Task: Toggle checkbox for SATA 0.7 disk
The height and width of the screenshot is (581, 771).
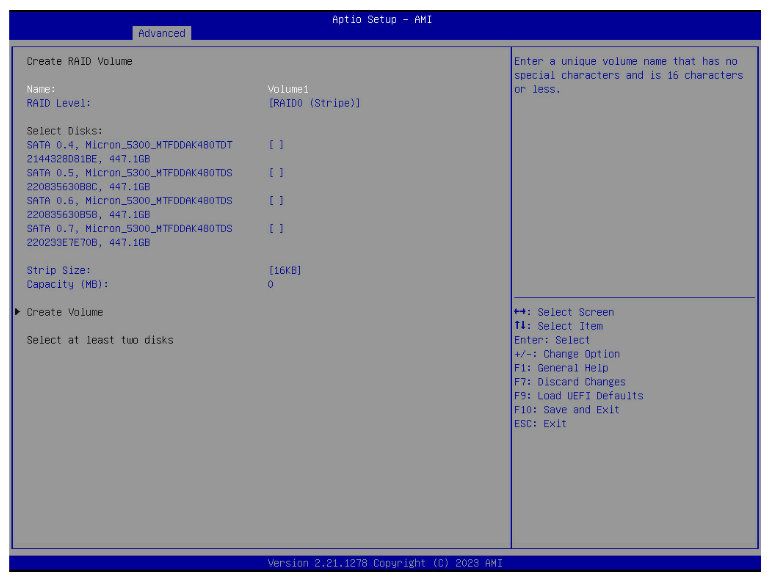Action: point(276,229)
